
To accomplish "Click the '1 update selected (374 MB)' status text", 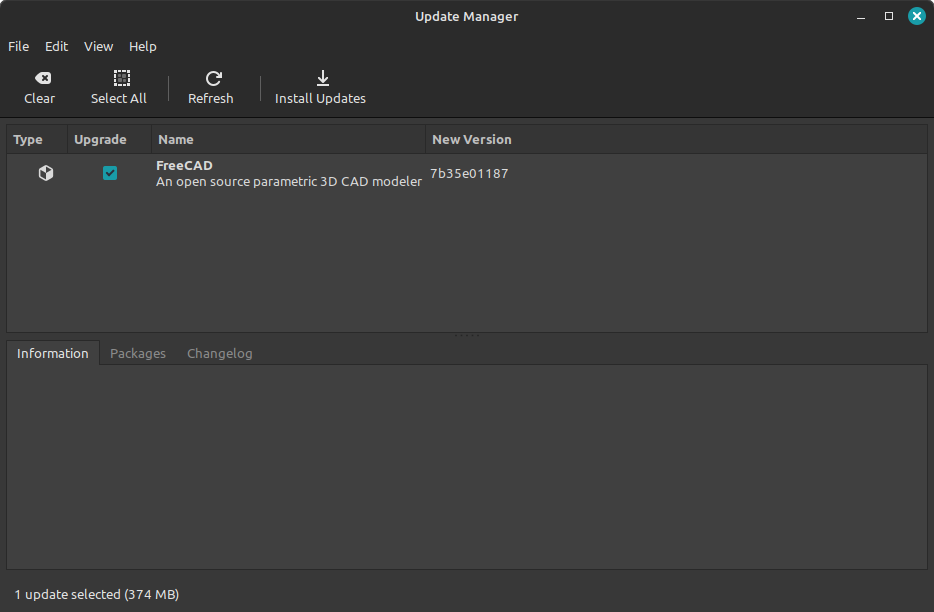I will (x=96, y=594).
